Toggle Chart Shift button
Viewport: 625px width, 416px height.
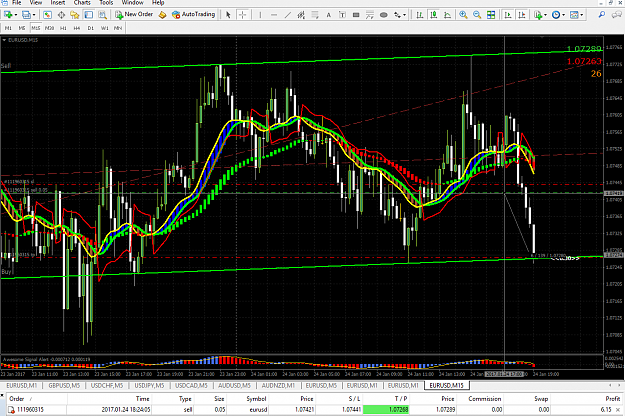tap(521, 15)
